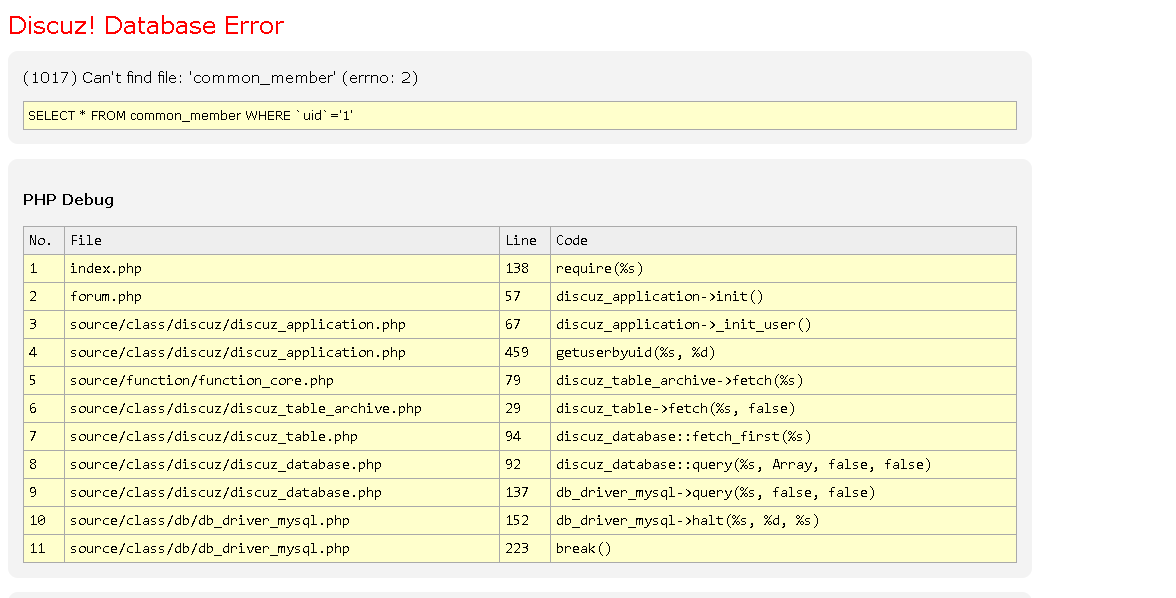
Task: Select 'discuz_database::query(%s, Array, false, false)' cell
Action: point(784,464)
